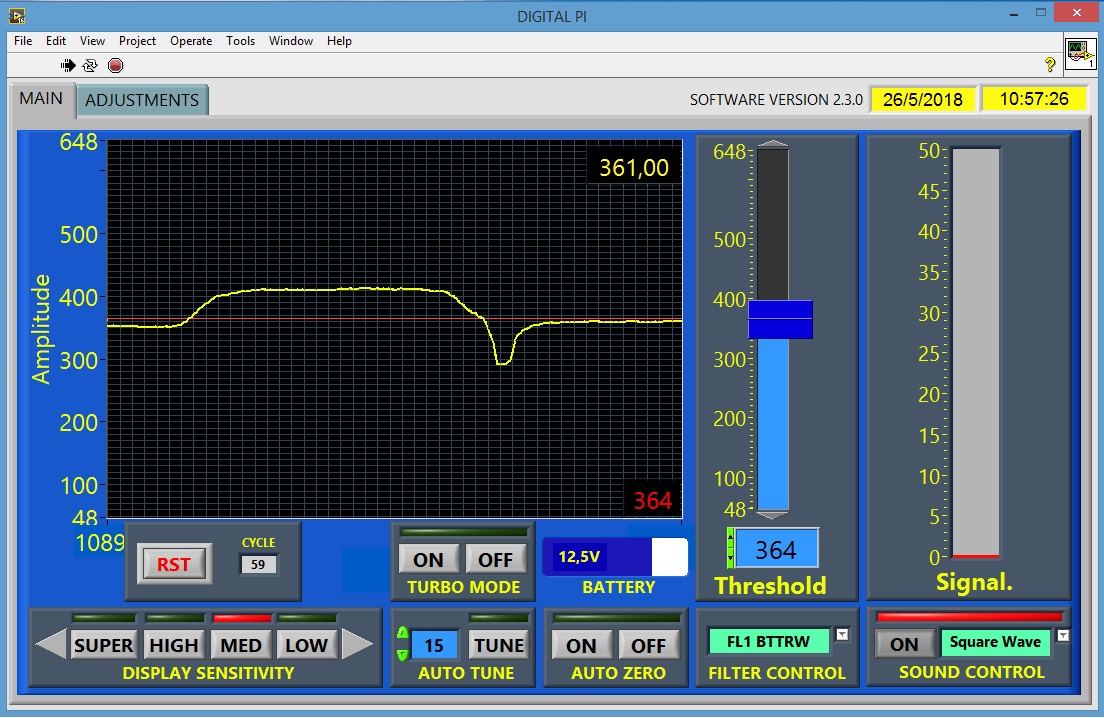This screenshot has width=1104, height=718.
Task: Open context help question mark icon
Action: click(1050, 65)
